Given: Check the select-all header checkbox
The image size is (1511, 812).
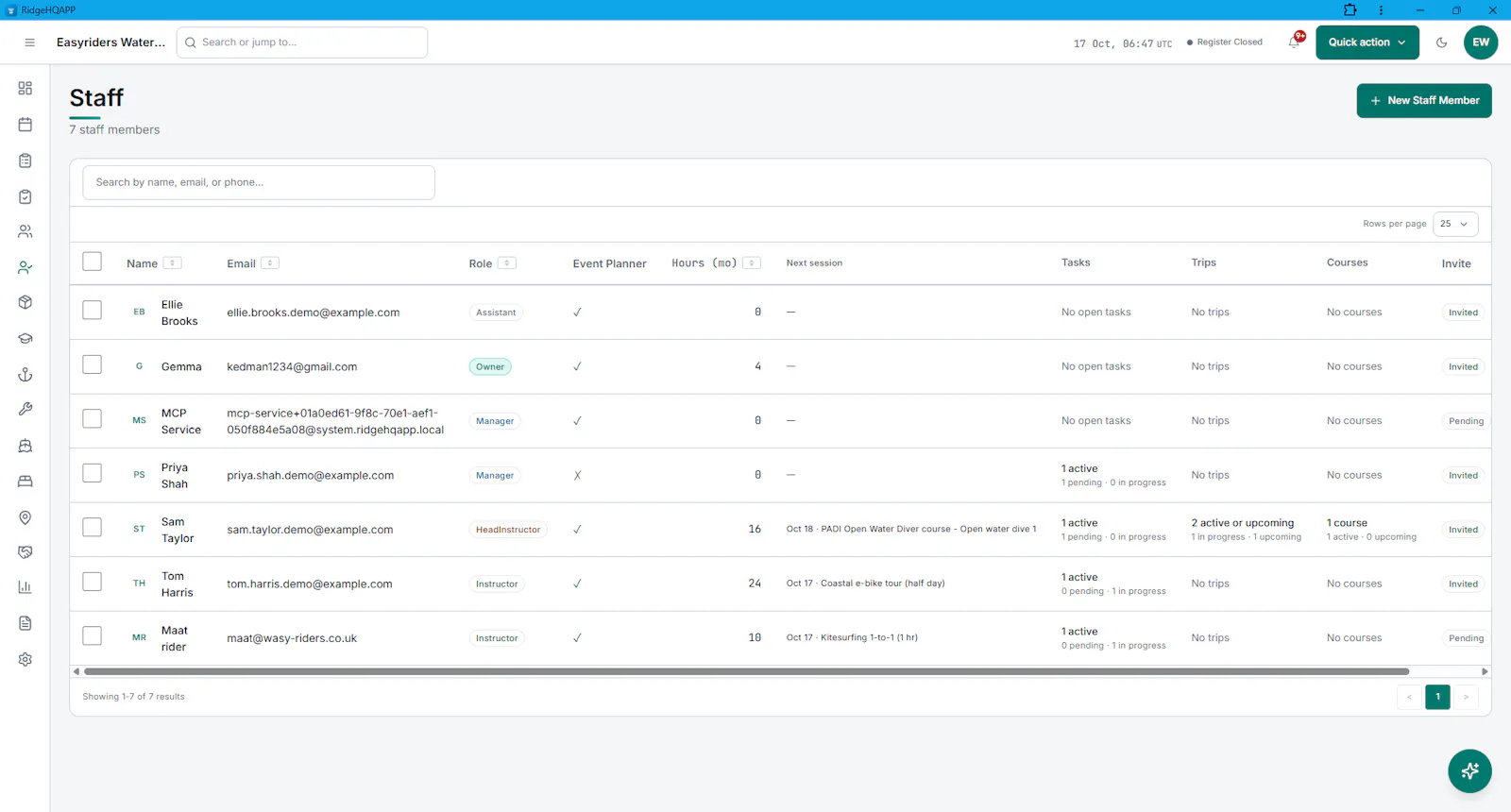Looking at the screenshot, I should click(x=92, y=262).
